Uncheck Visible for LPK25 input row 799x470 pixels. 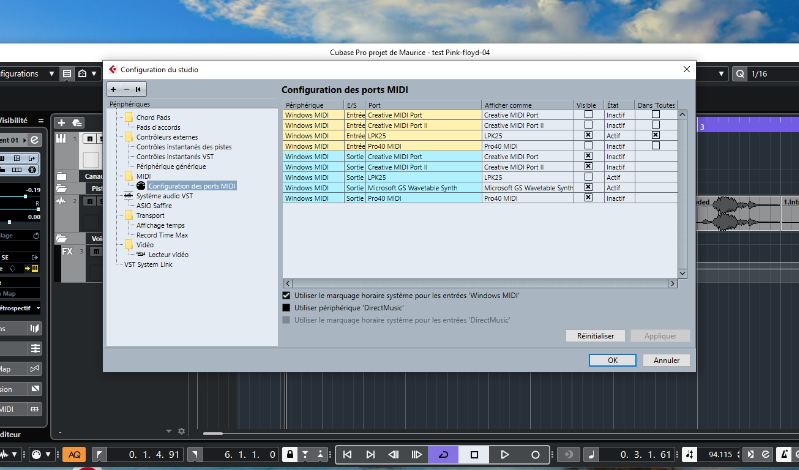pos(588,135)
